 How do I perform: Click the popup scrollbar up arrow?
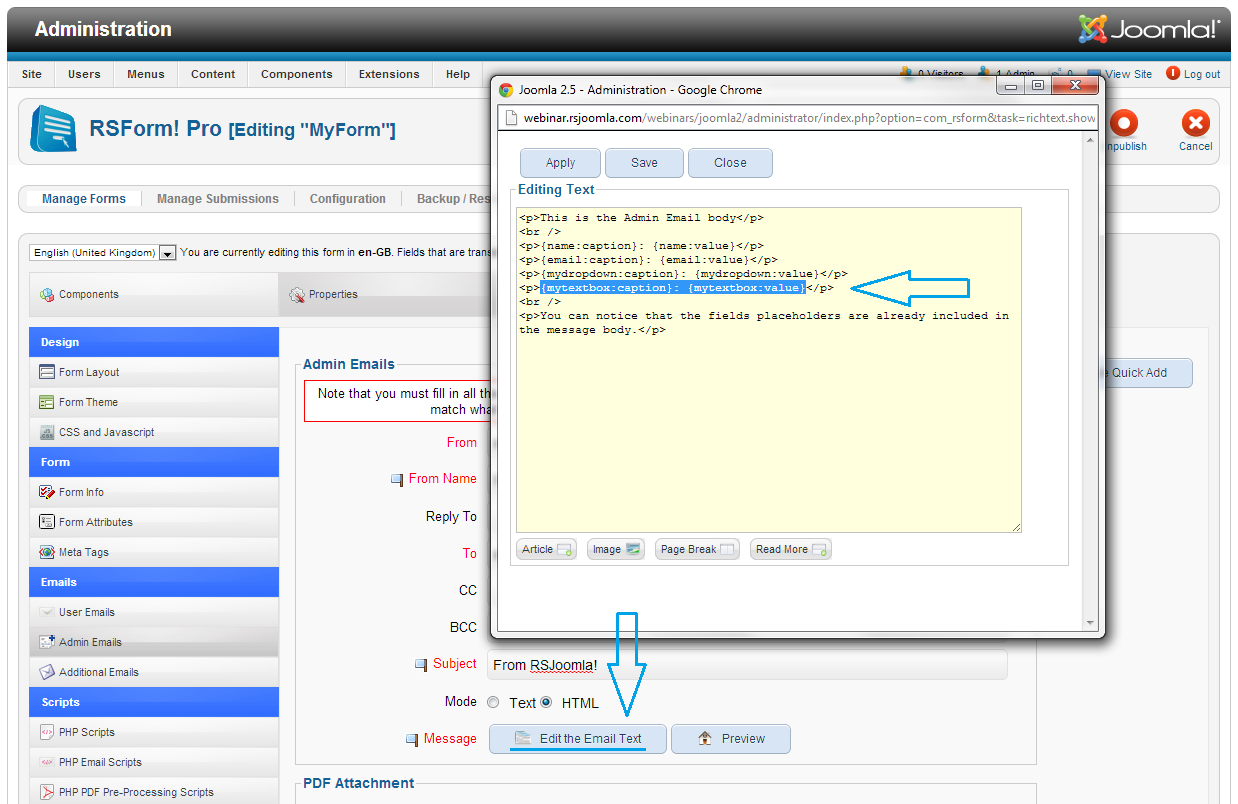coord(1091,141)
